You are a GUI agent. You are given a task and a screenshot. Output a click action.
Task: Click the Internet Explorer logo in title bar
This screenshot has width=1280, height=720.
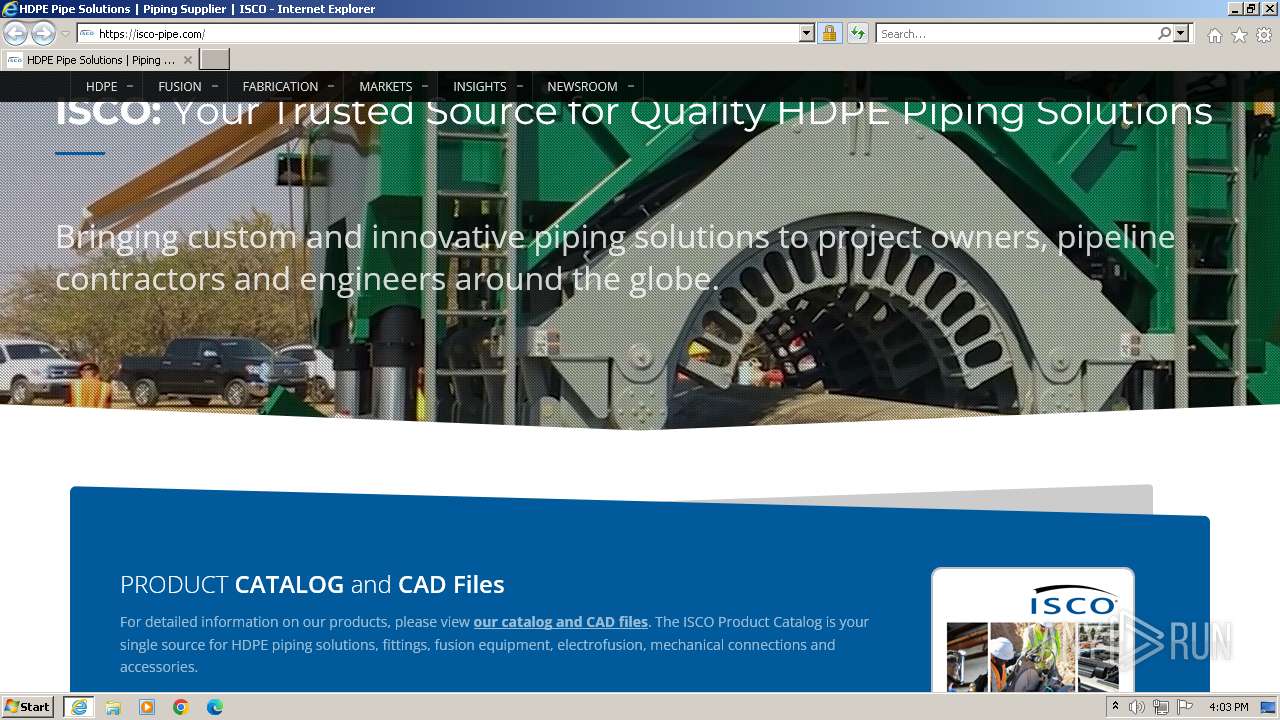pos(10,9)
